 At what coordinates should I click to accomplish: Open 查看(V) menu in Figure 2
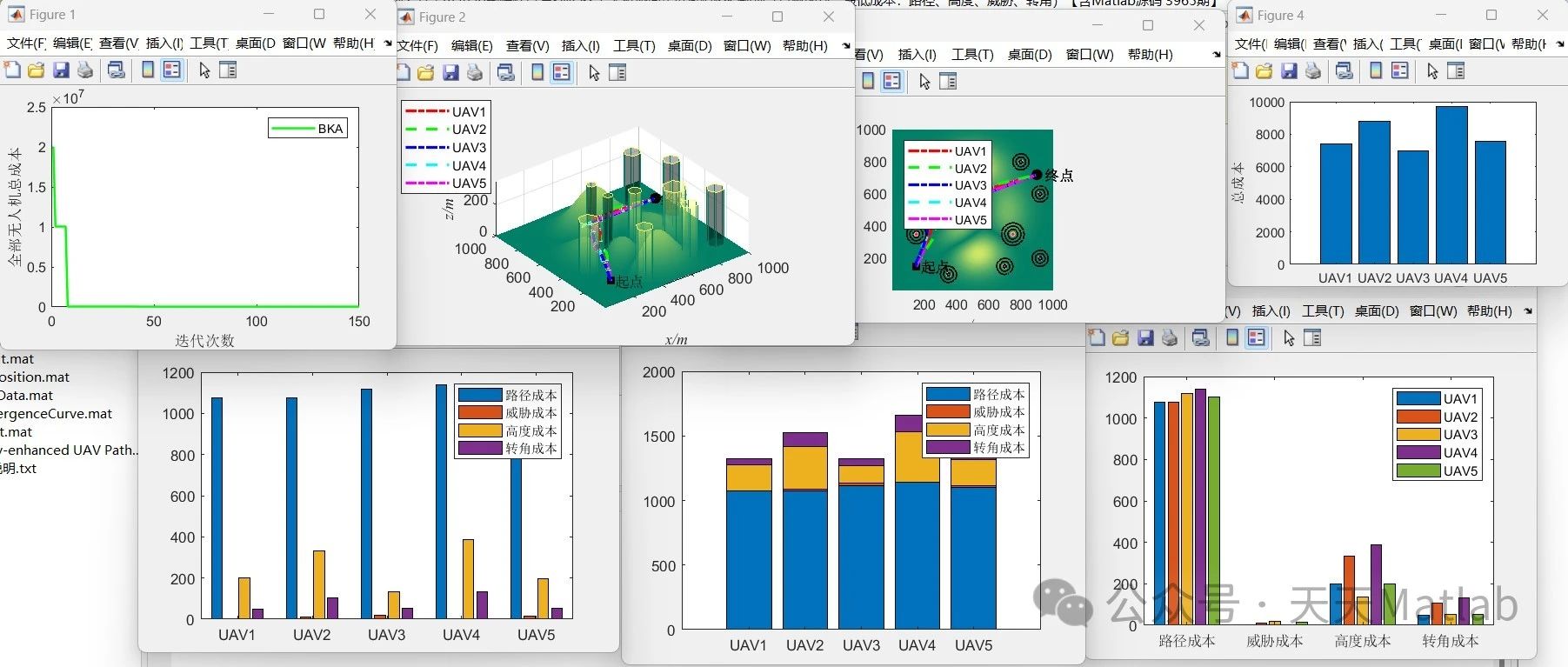pyautogui.click(x=528, y=45)
